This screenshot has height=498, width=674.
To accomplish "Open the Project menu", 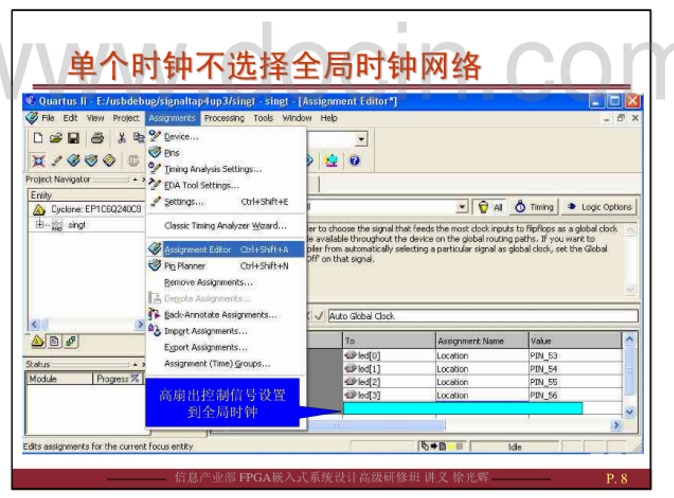I will 126,118.
